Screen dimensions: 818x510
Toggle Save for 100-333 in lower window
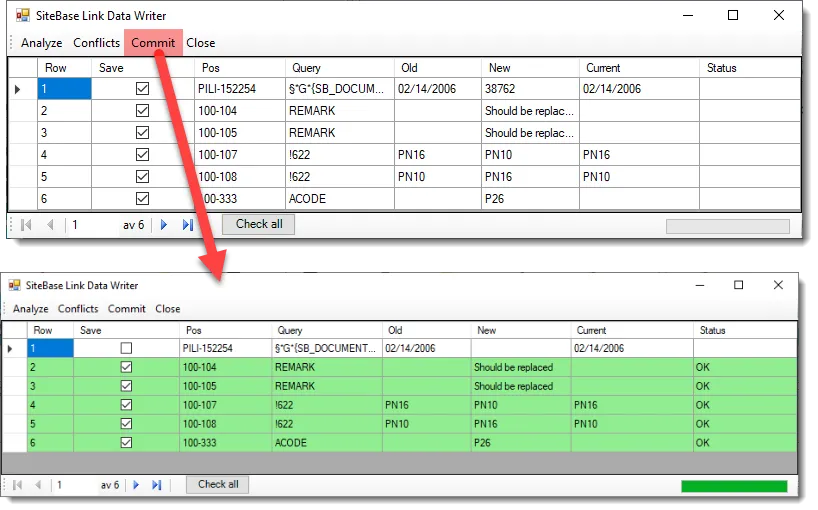(126, 442)
